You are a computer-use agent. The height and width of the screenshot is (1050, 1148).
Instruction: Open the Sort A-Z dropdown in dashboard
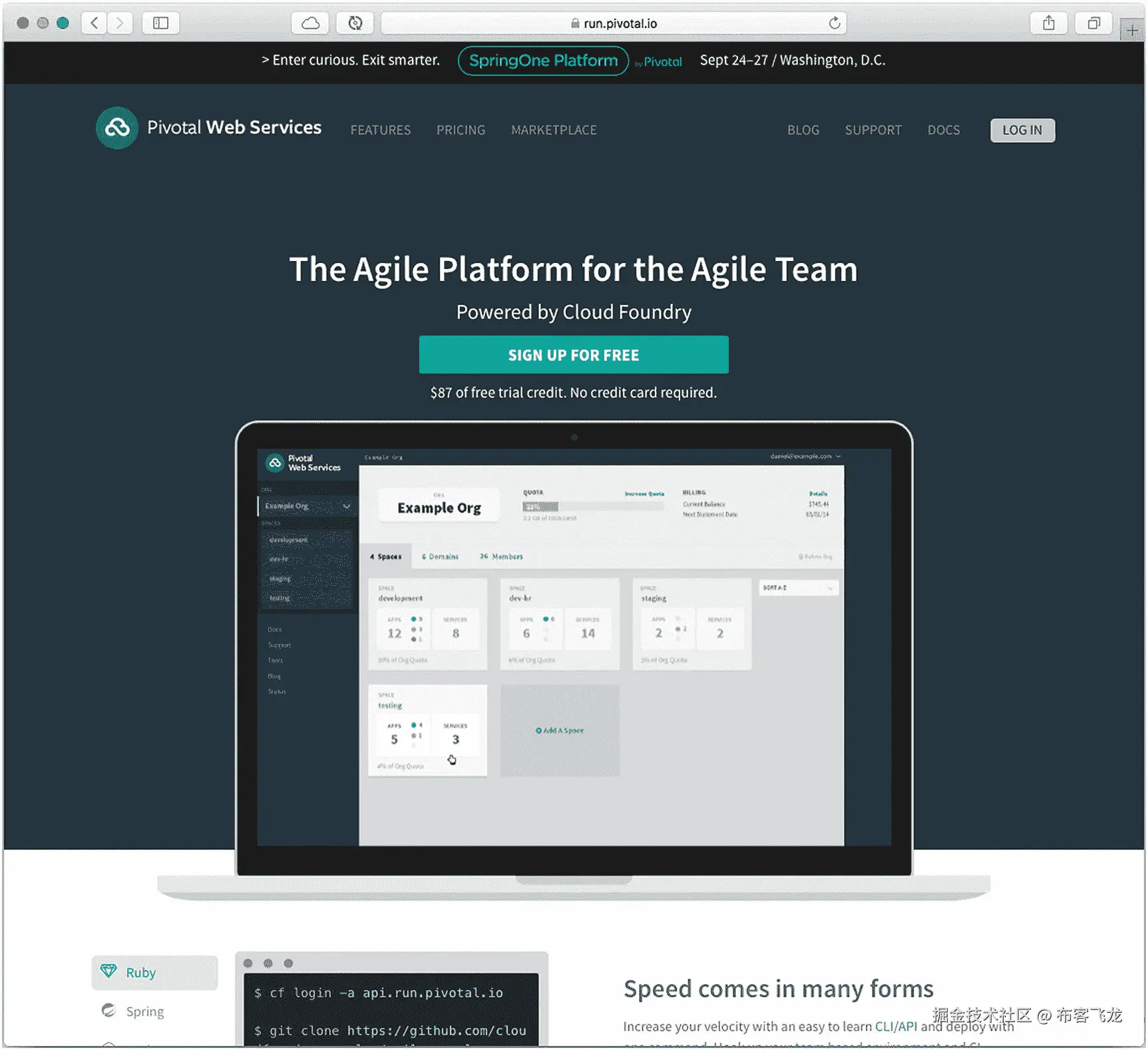[x=799, y=588]
